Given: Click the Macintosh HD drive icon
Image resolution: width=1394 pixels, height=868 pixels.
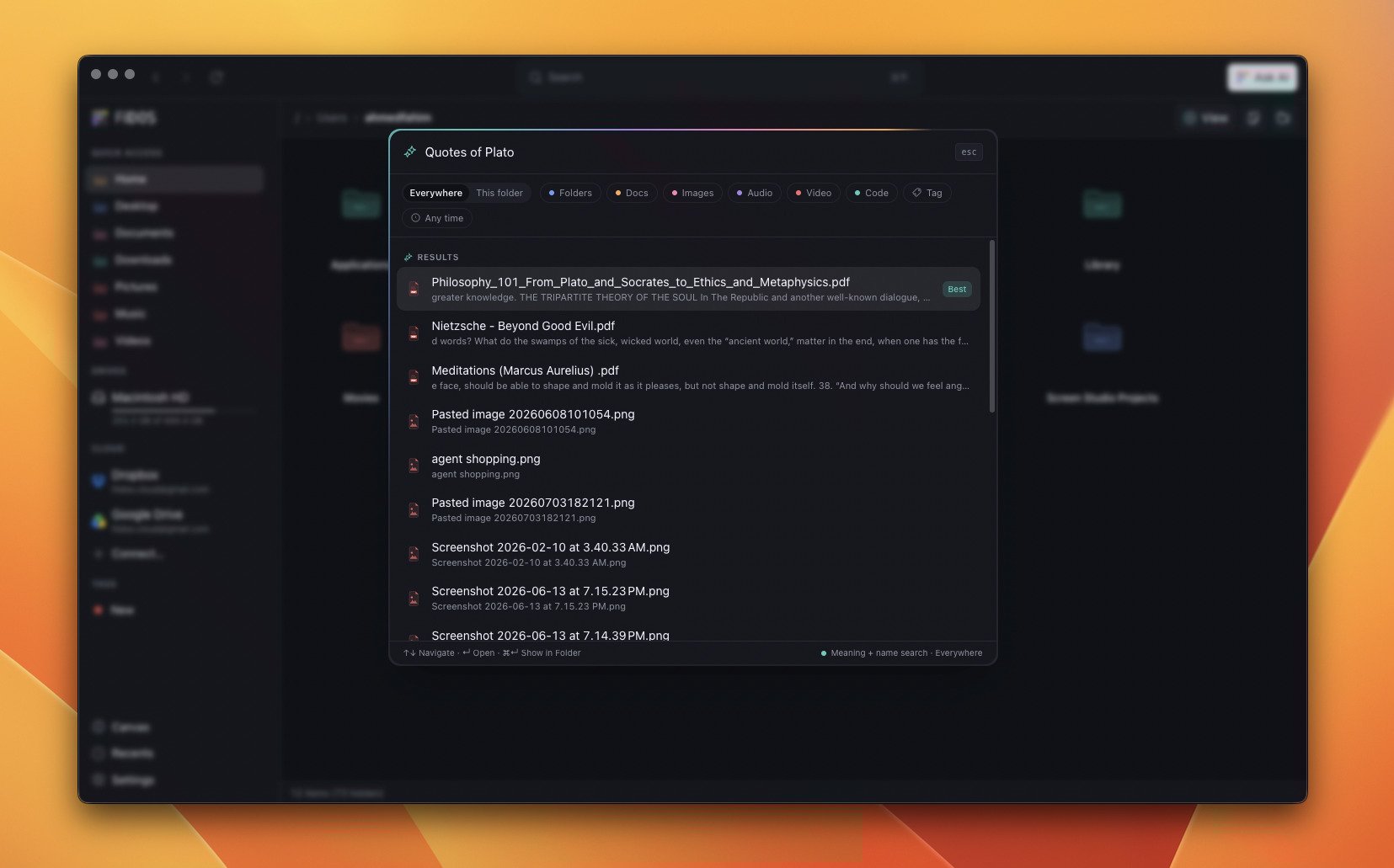Looking at the screenshot, I should click(99, 397).
